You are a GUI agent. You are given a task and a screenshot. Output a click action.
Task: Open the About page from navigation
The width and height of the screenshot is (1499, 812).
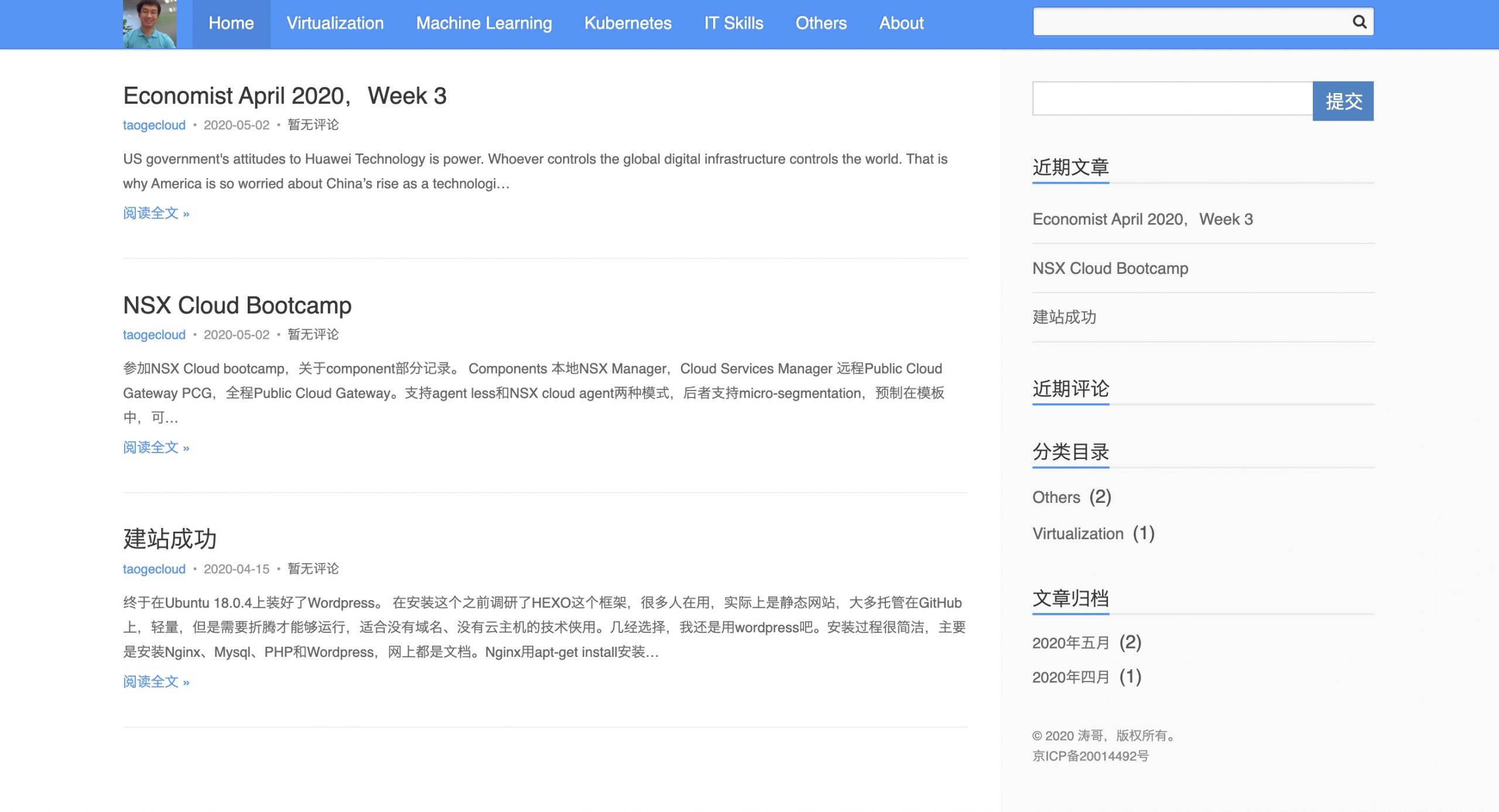pos(901,23)
